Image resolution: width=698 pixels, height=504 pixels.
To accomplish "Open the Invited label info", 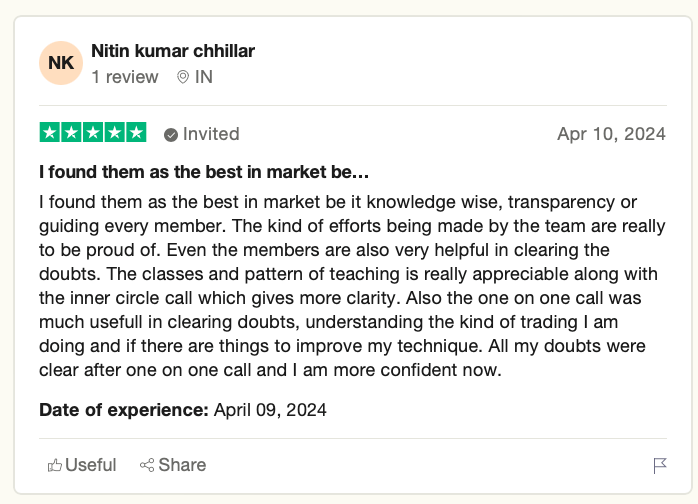I will [211, 134].
